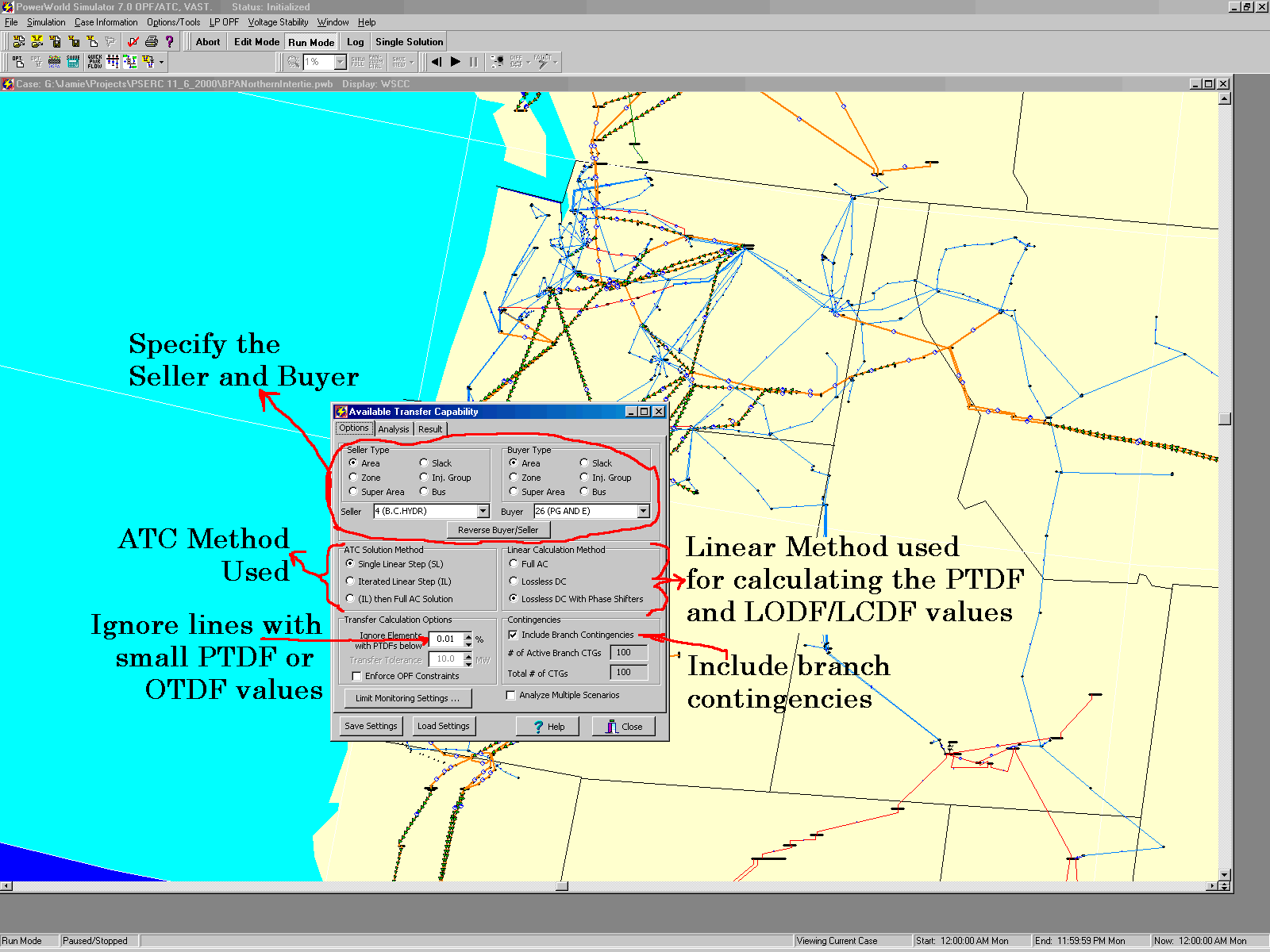The image size is (1270, 952).
Task: Open the LP OPF menu
Action: point(224,22)
